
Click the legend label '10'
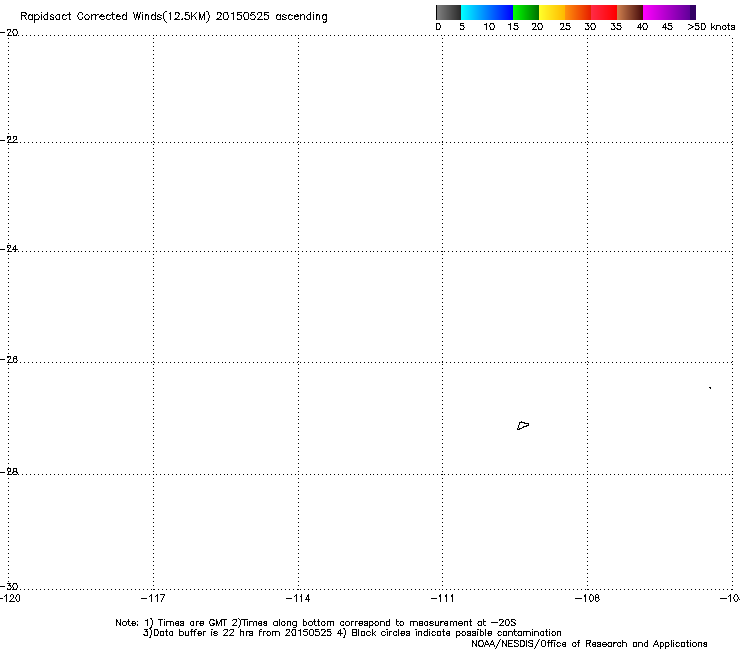click(489, 27)
